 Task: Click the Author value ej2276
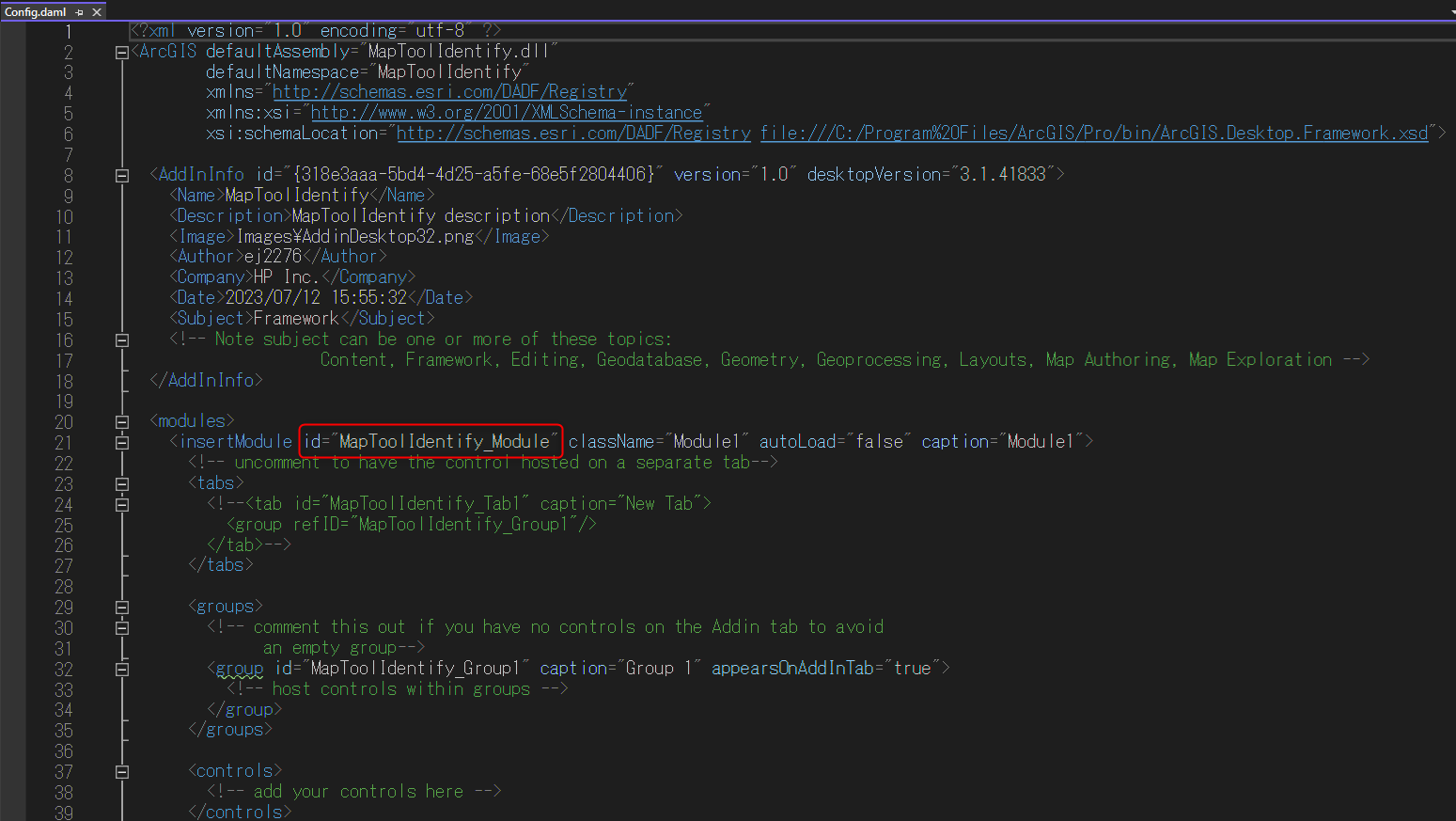273,257
